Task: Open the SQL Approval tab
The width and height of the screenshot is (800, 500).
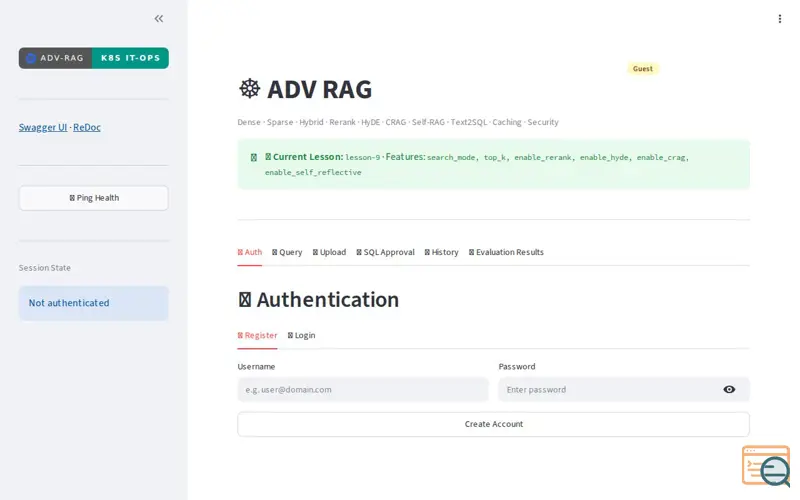Action: (x=385, y=252)
